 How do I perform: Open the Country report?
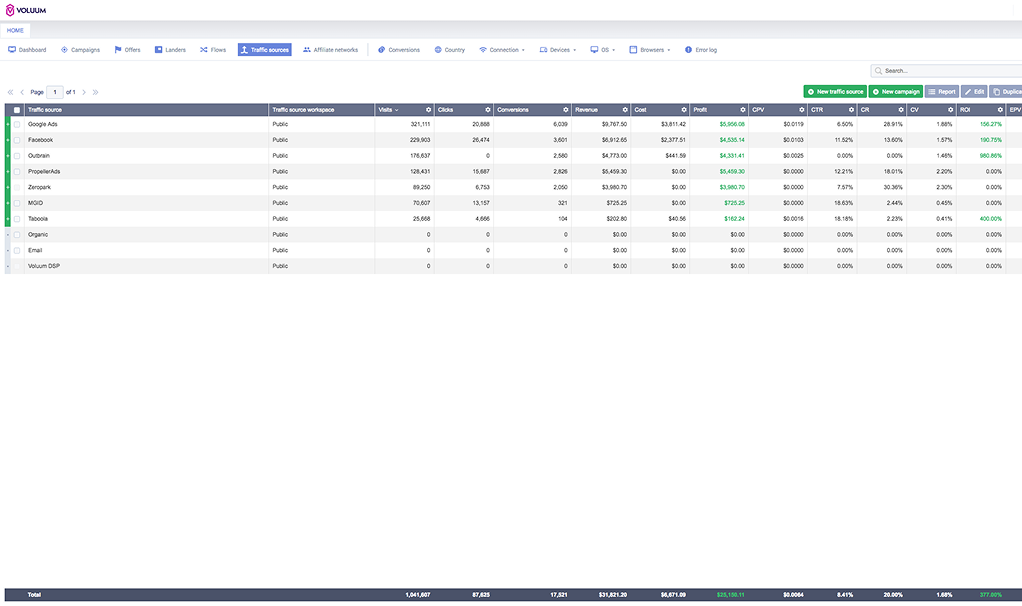450,50
